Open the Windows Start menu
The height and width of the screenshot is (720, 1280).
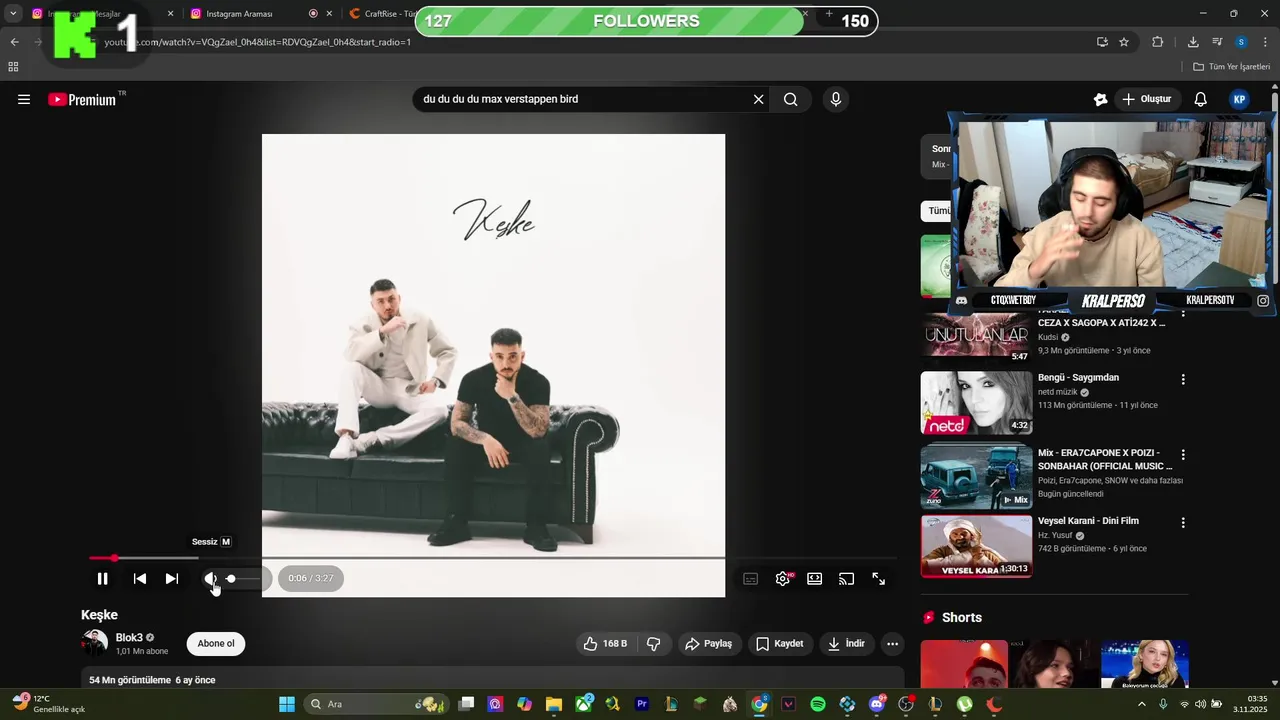pos(287,704)
